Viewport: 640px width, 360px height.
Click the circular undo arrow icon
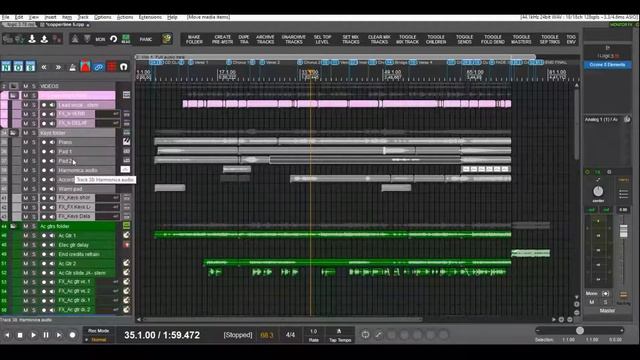(x=113, y=39)
